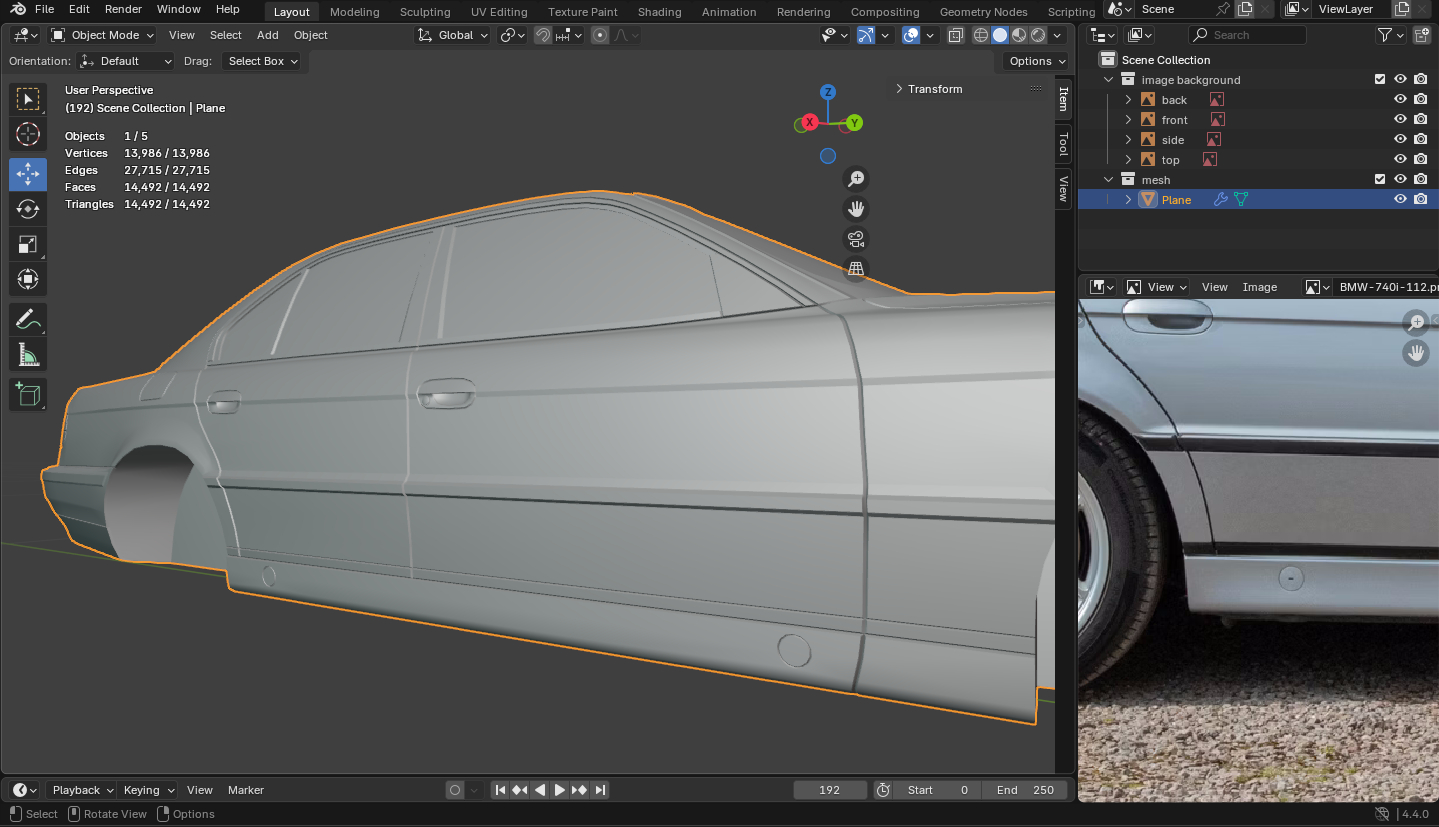
Task: Uncheck the 'image background' collection checkbox
Action: coord(1380,80)
